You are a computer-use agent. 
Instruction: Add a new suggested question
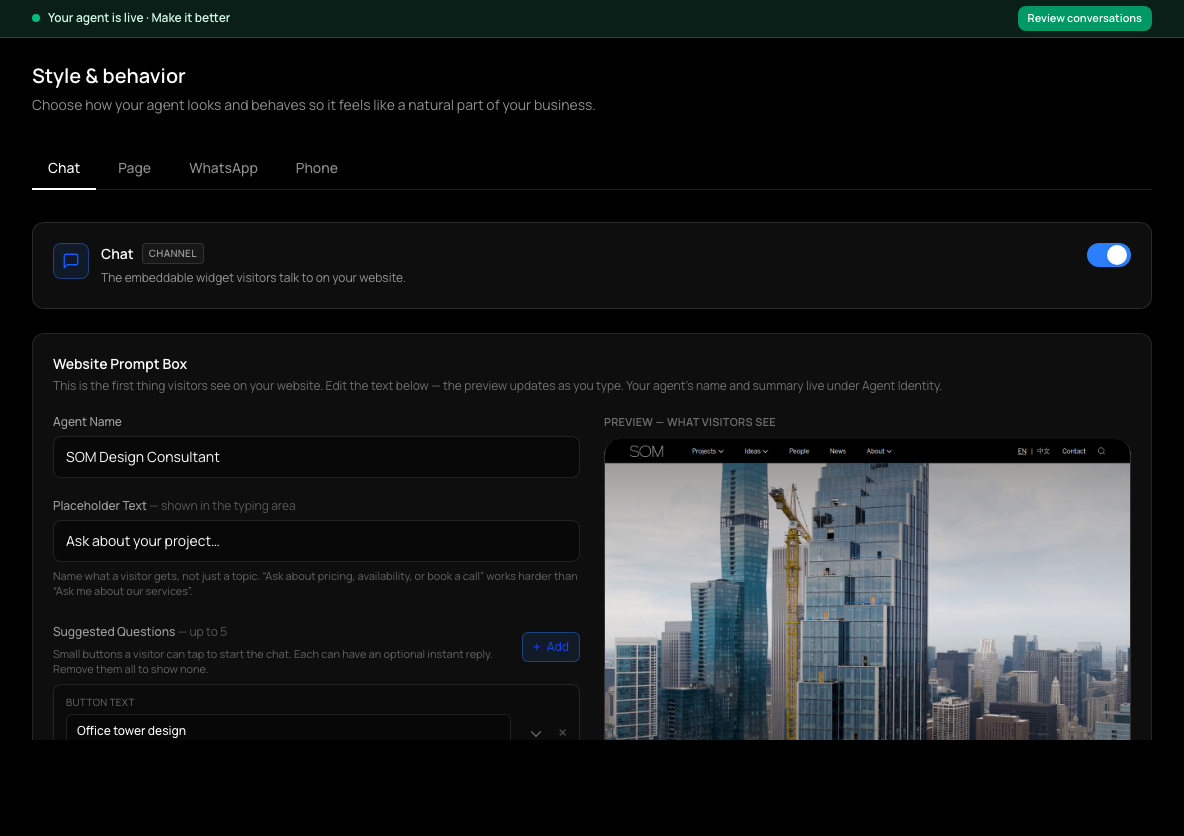click(x=550, y=646)
